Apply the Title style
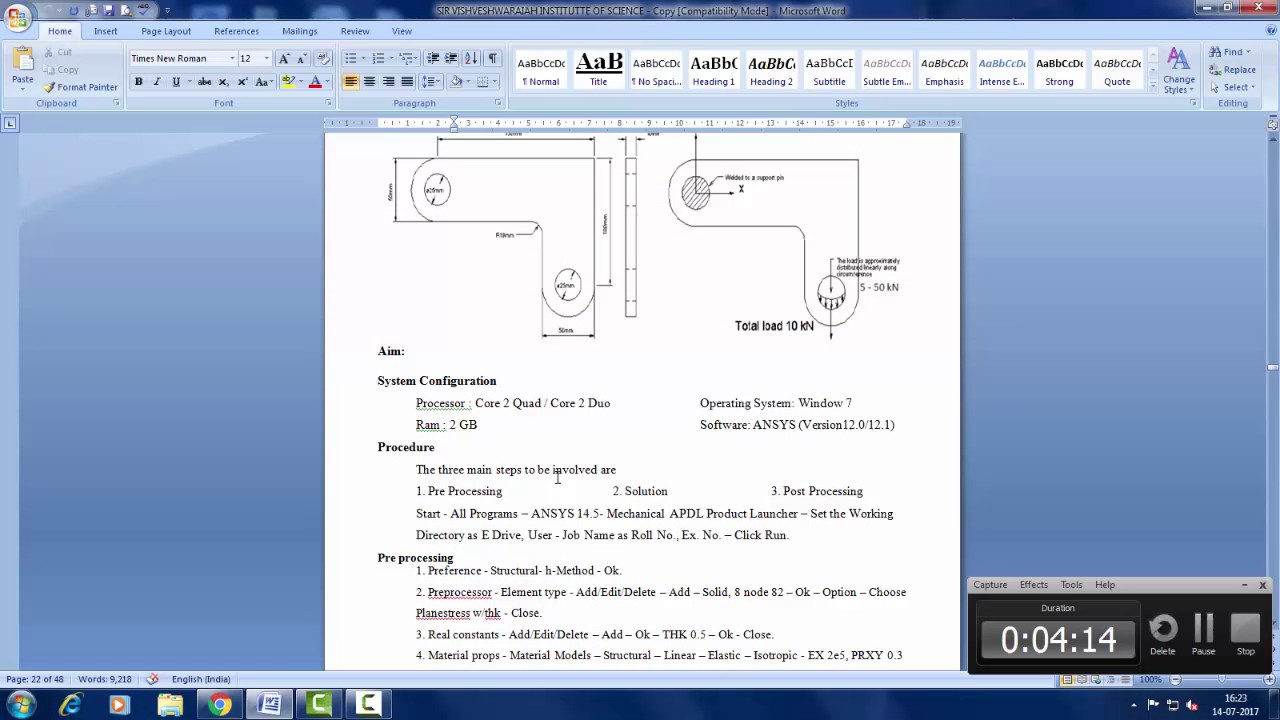Screen dimensions: 1280x720 (598, 70)
